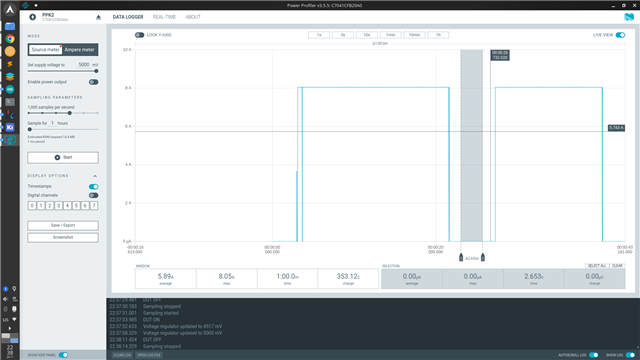Toggle Timestamps display option
The image size is (640, 360).
pyautogui.click(x=93, y=187)
